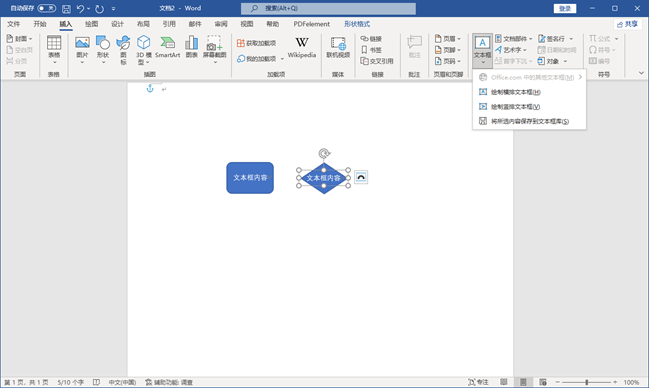Click the rotate handle above the diamond
Image resolution: width=649 pixels, height=388 pixels.
[324, 154]
